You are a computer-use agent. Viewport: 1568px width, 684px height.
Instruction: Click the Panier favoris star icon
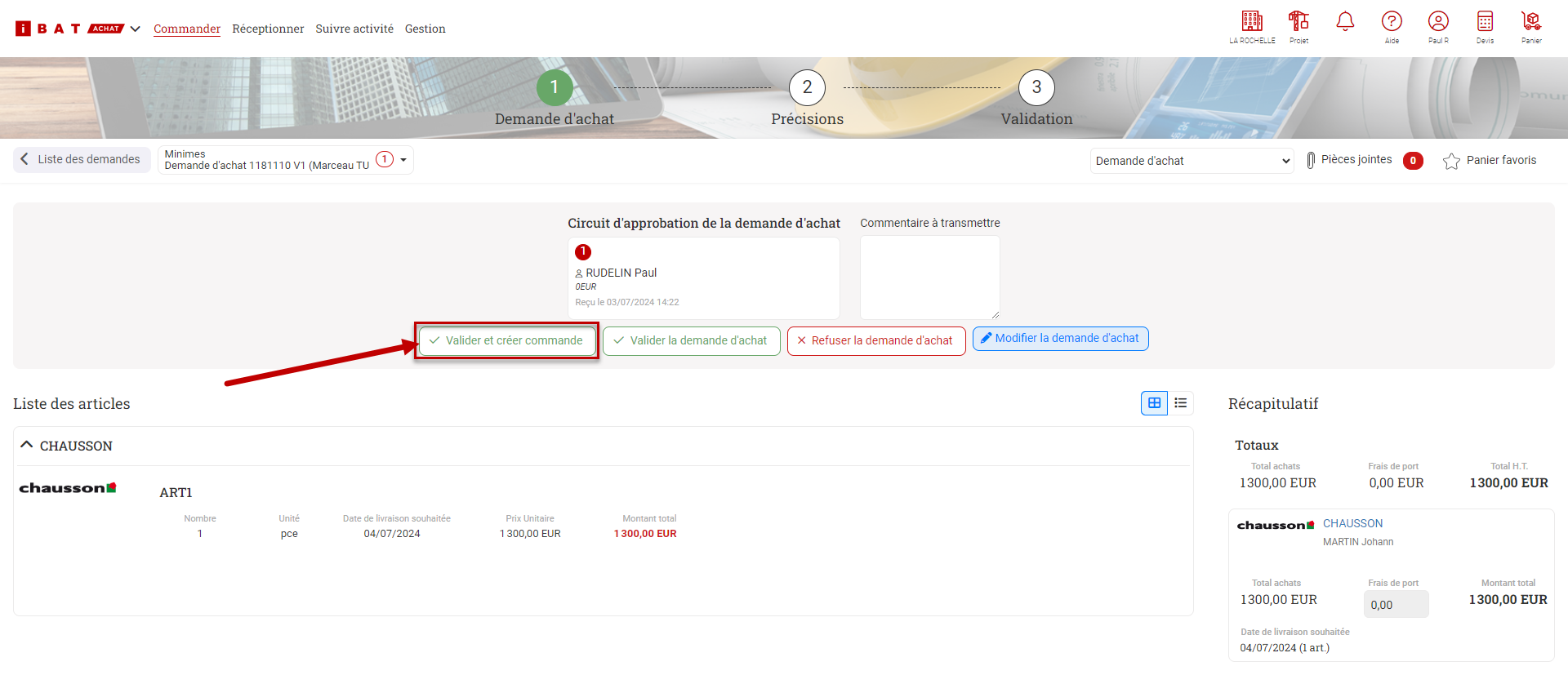[x=1451, y=161]
